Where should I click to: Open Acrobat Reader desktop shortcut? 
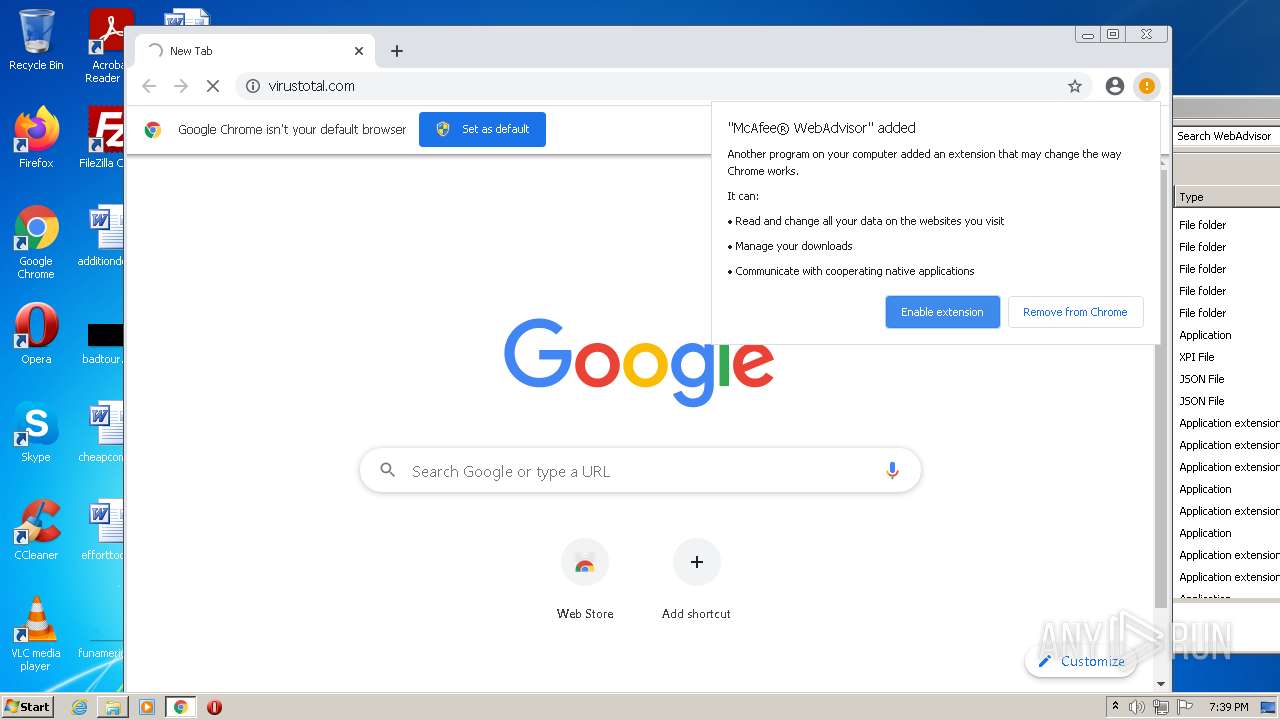(104, 46)
